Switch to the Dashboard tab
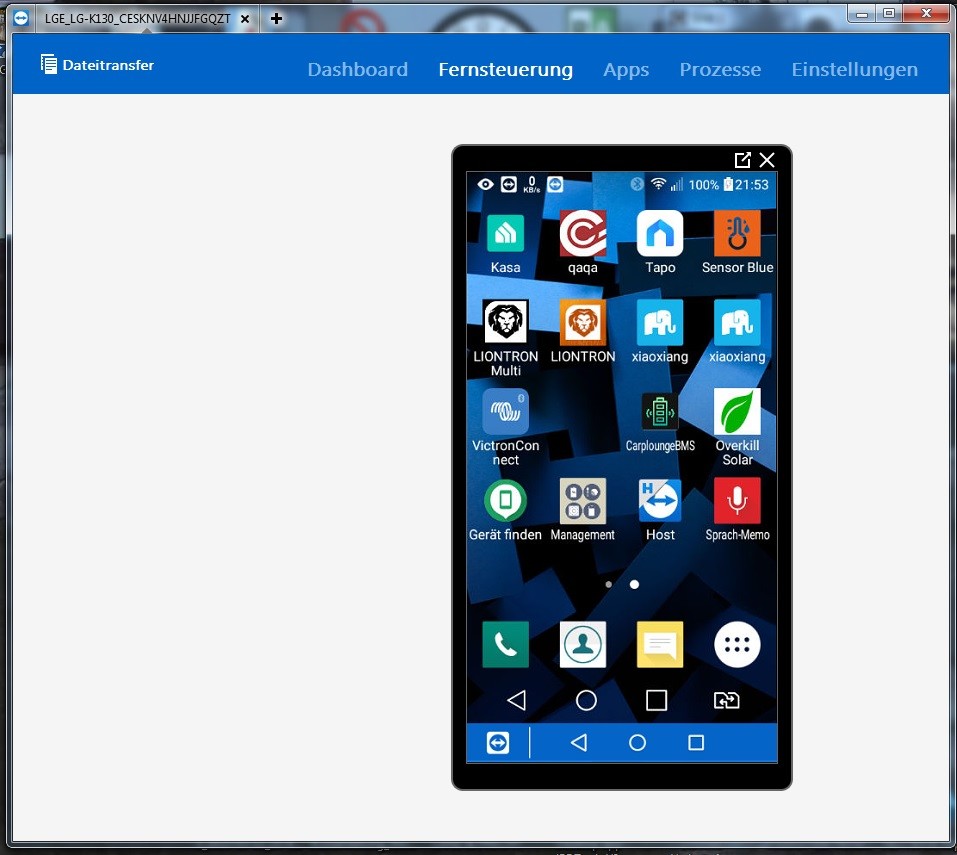957x855 pixels. (358, 70)
